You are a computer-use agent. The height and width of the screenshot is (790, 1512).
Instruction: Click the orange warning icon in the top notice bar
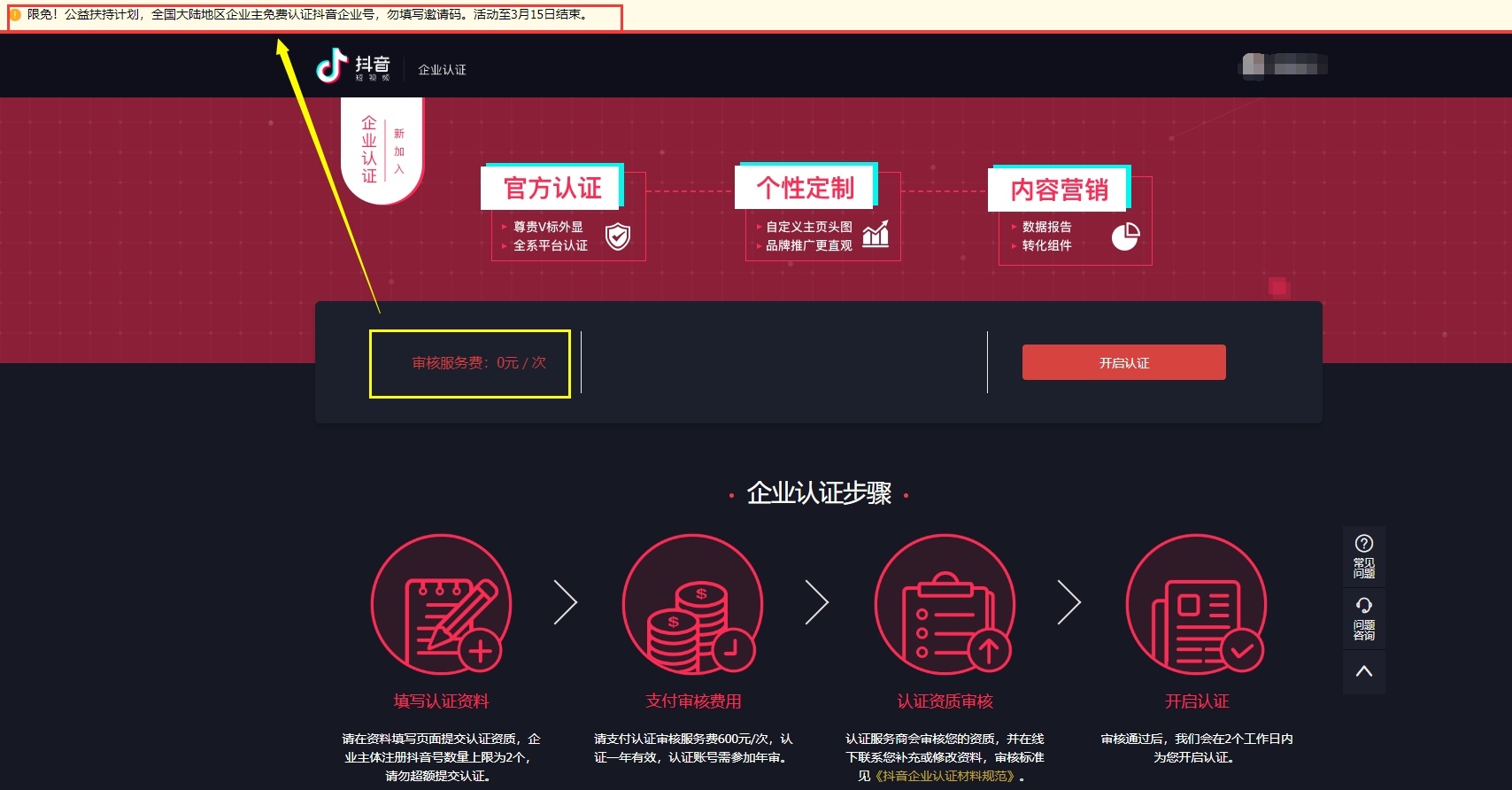pos(15,15)
